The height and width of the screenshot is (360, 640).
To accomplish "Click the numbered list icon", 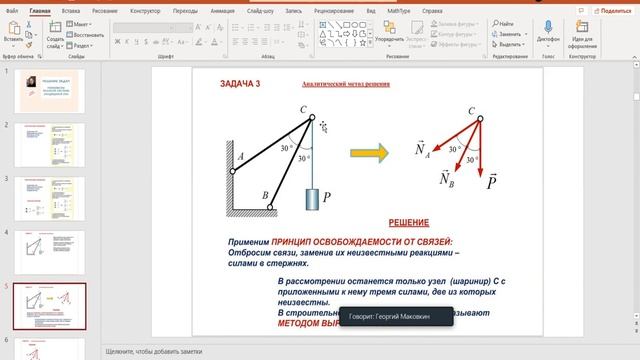I will (251, 27).
